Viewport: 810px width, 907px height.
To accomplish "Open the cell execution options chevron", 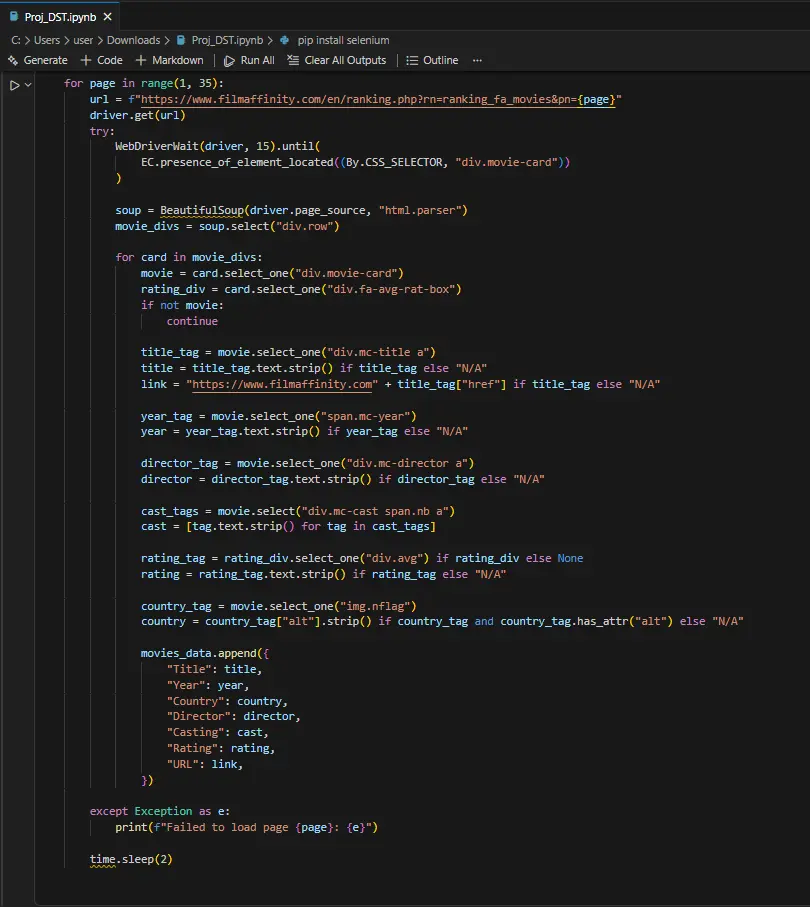I will pyautogui.click(x=25, y=84).
